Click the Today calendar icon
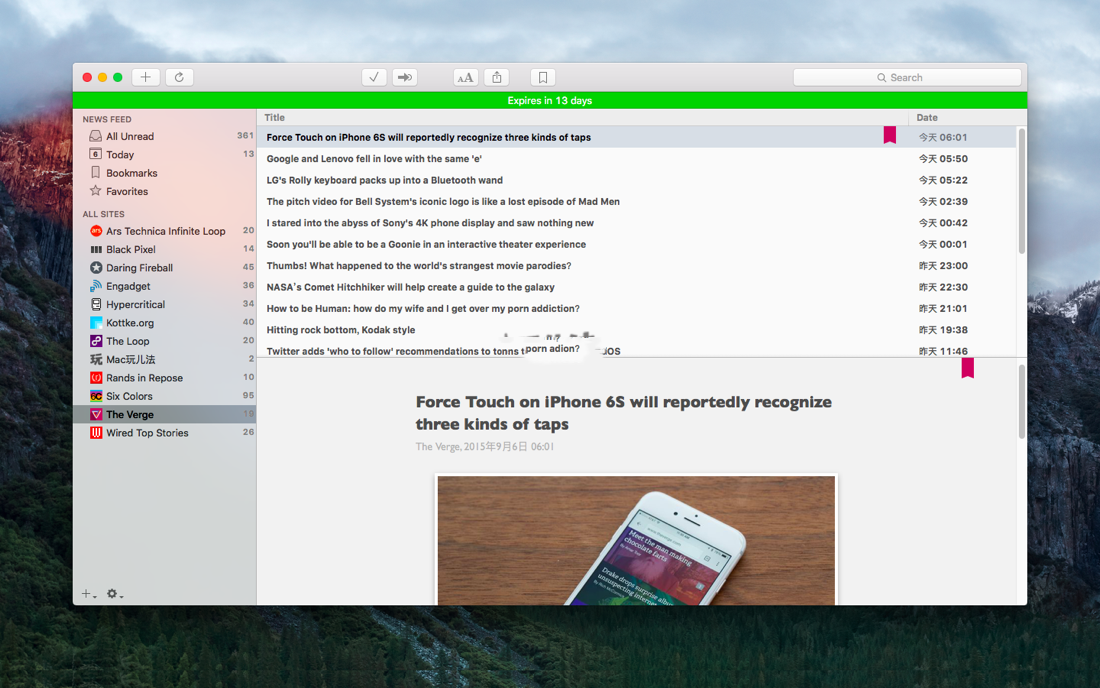 tap(95, 154)
